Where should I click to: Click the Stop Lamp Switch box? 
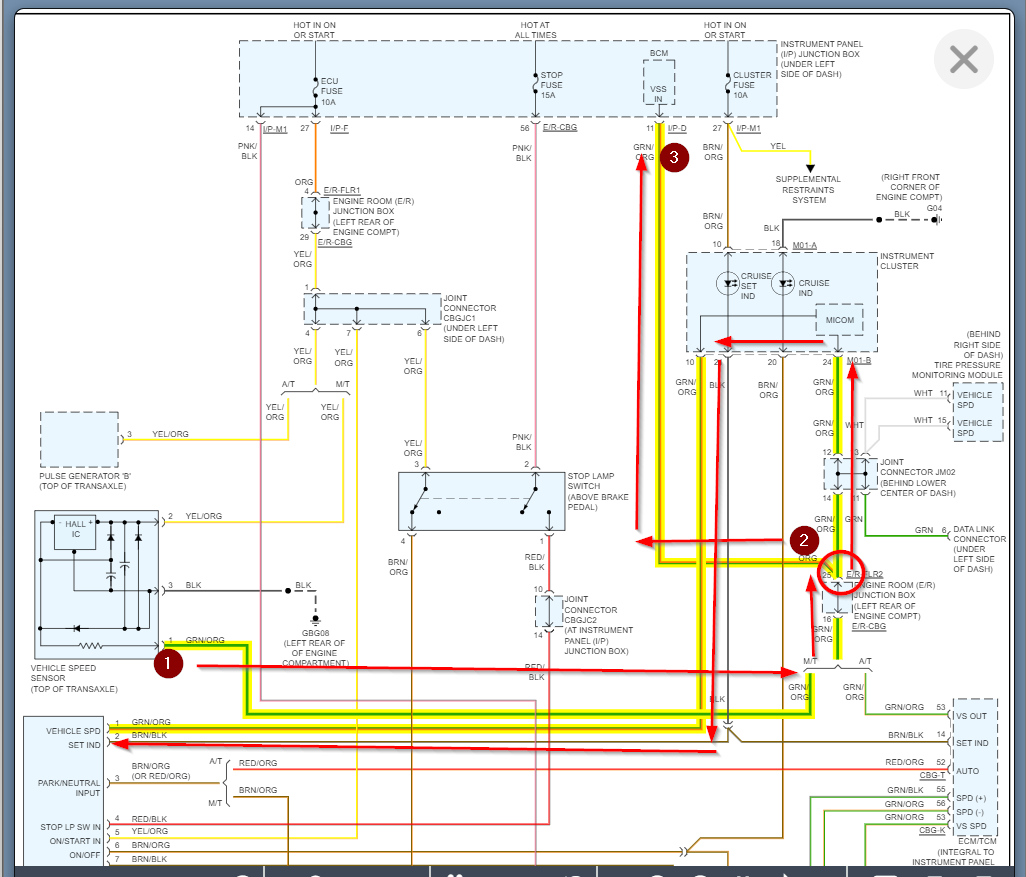point(482,501)
